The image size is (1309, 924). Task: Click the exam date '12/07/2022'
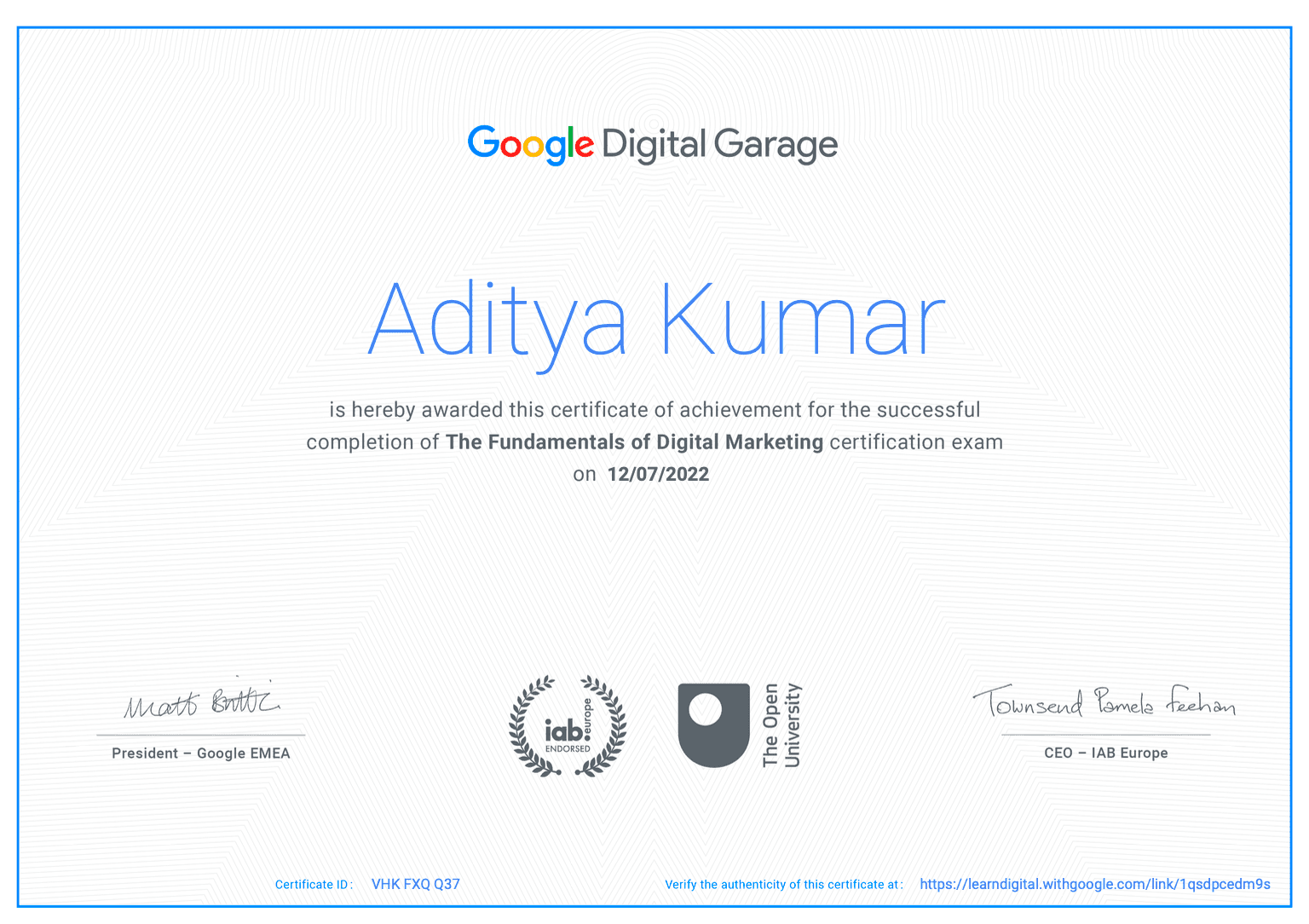658,474
